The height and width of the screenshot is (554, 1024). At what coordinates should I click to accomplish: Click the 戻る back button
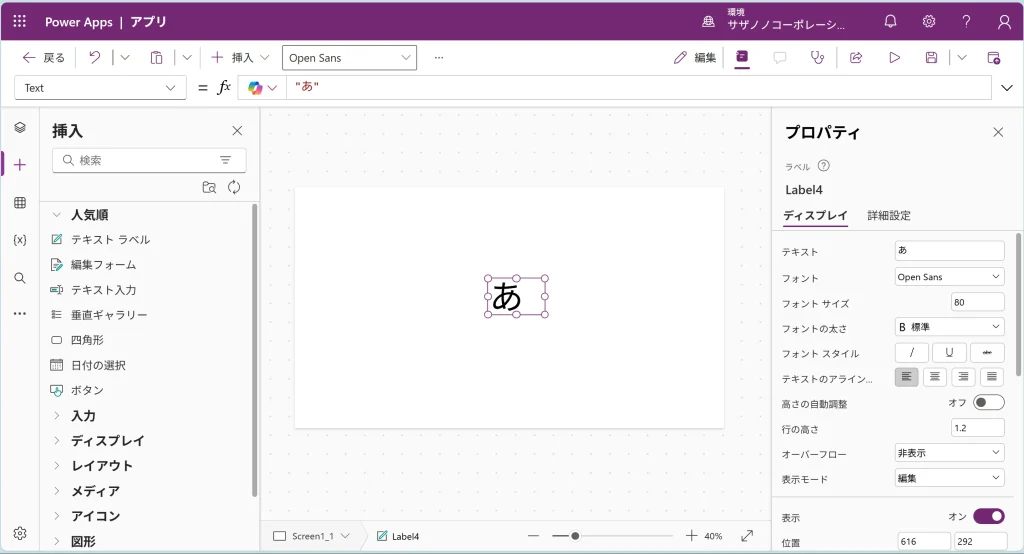pyautogui.click(x=44, y=58)
